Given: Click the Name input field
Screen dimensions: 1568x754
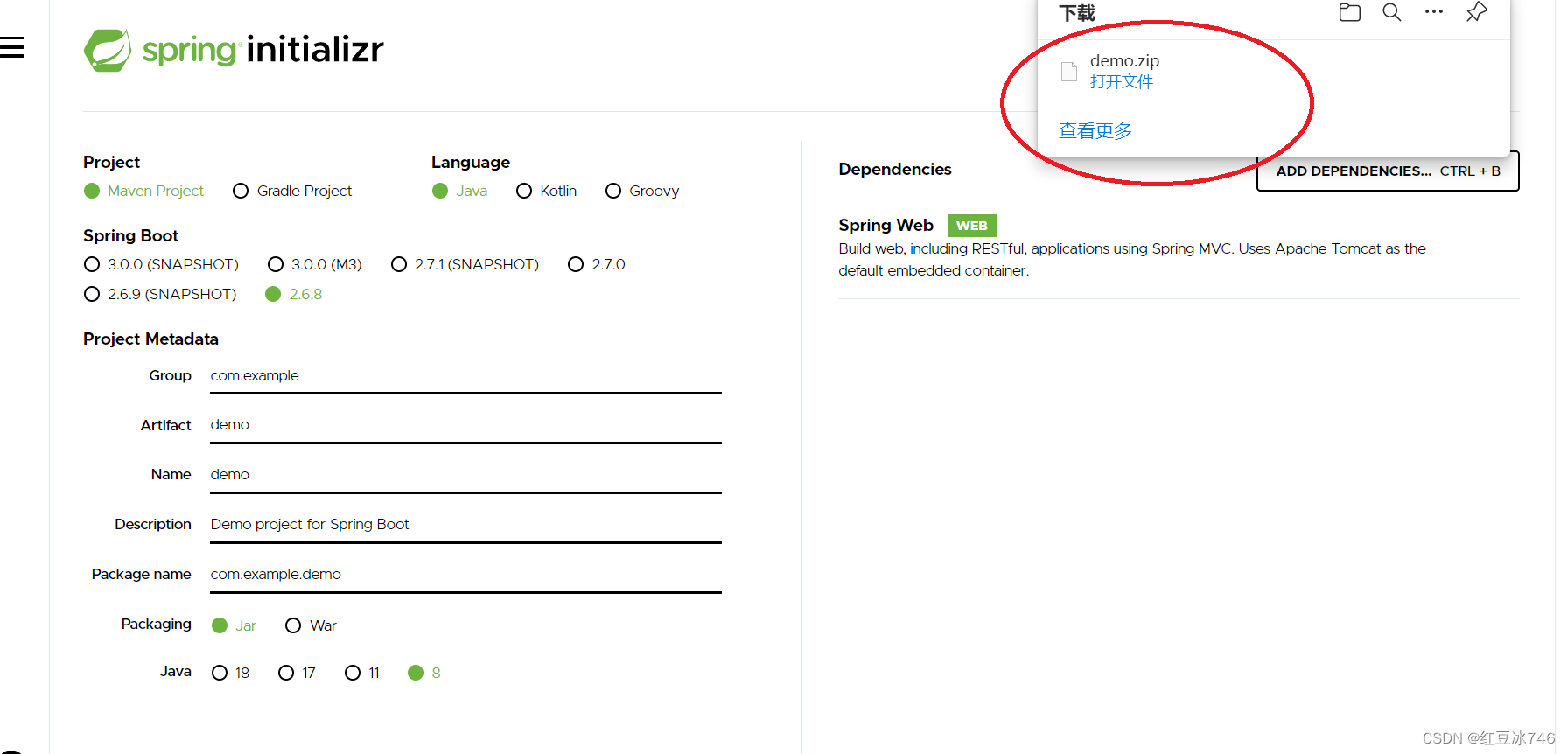Looking at the screenshot, I should click(x=465, y=475).
